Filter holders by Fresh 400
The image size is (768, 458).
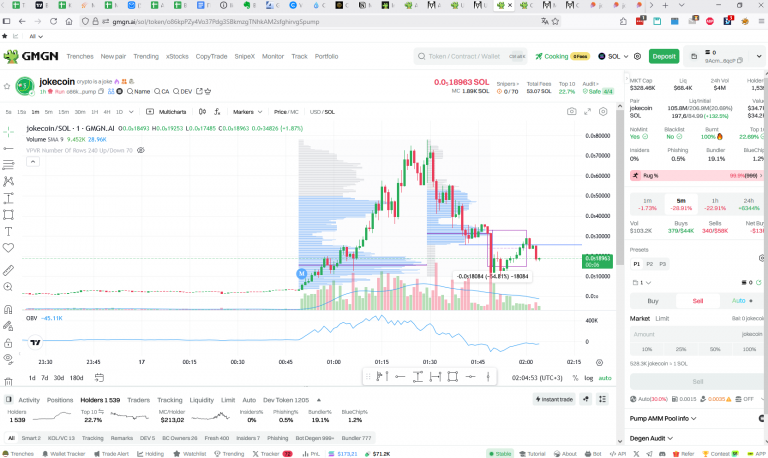[x=216, y=438]
